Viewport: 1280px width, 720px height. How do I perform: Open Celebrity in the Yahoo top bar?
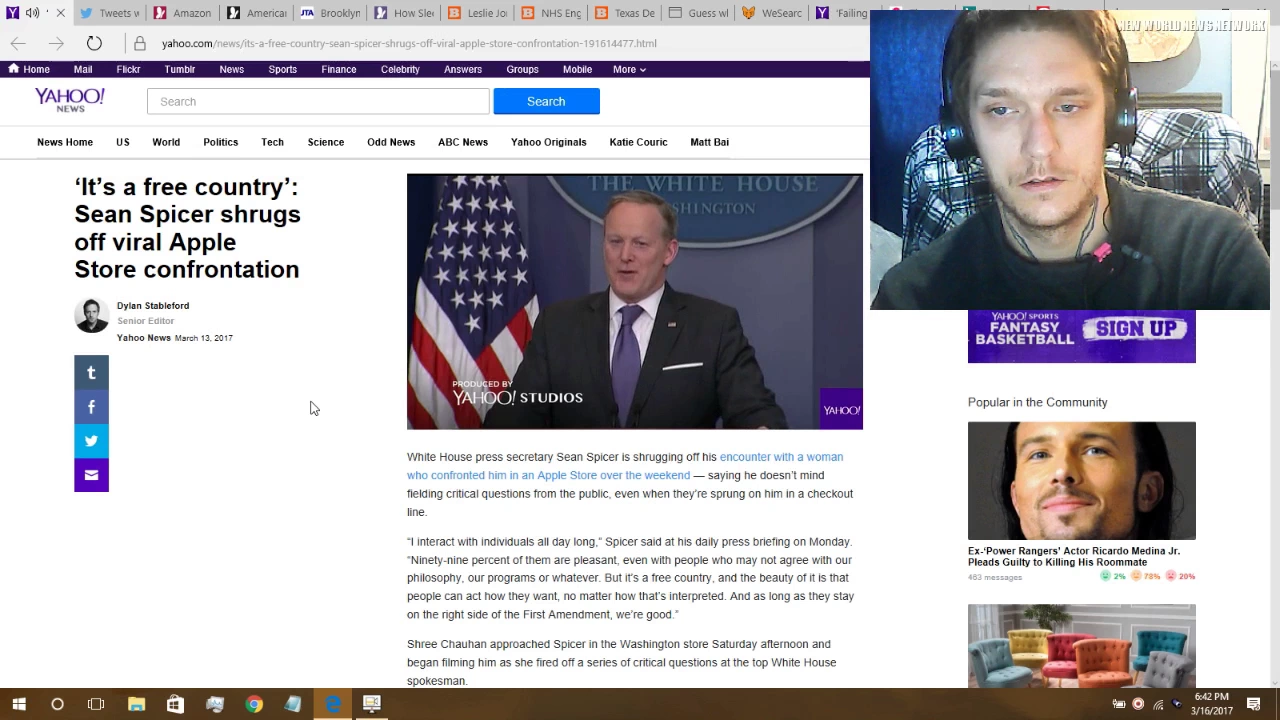pos(400,69)
